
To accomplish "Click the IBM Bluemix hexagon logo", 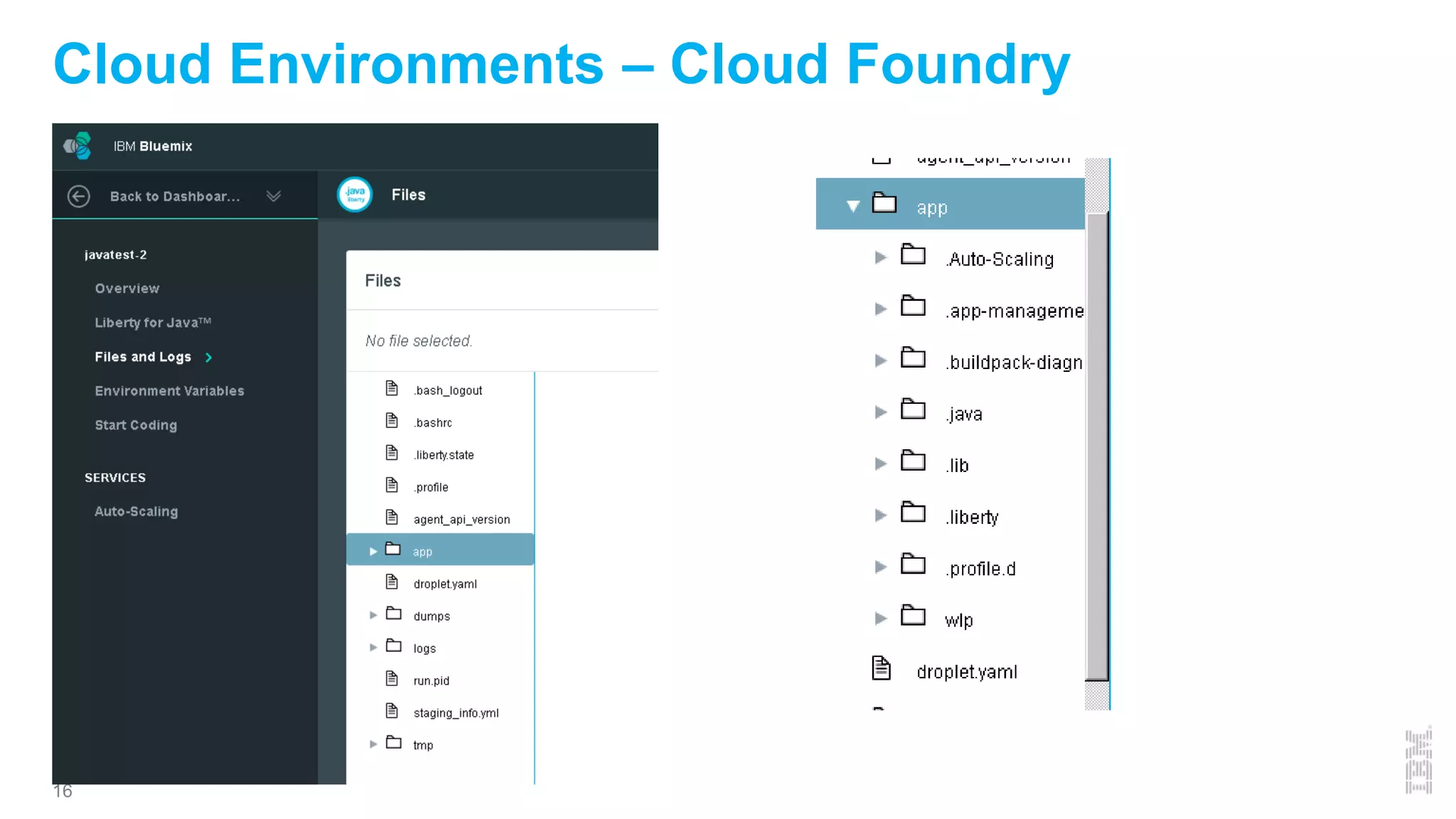I will (x=77, y=146).
